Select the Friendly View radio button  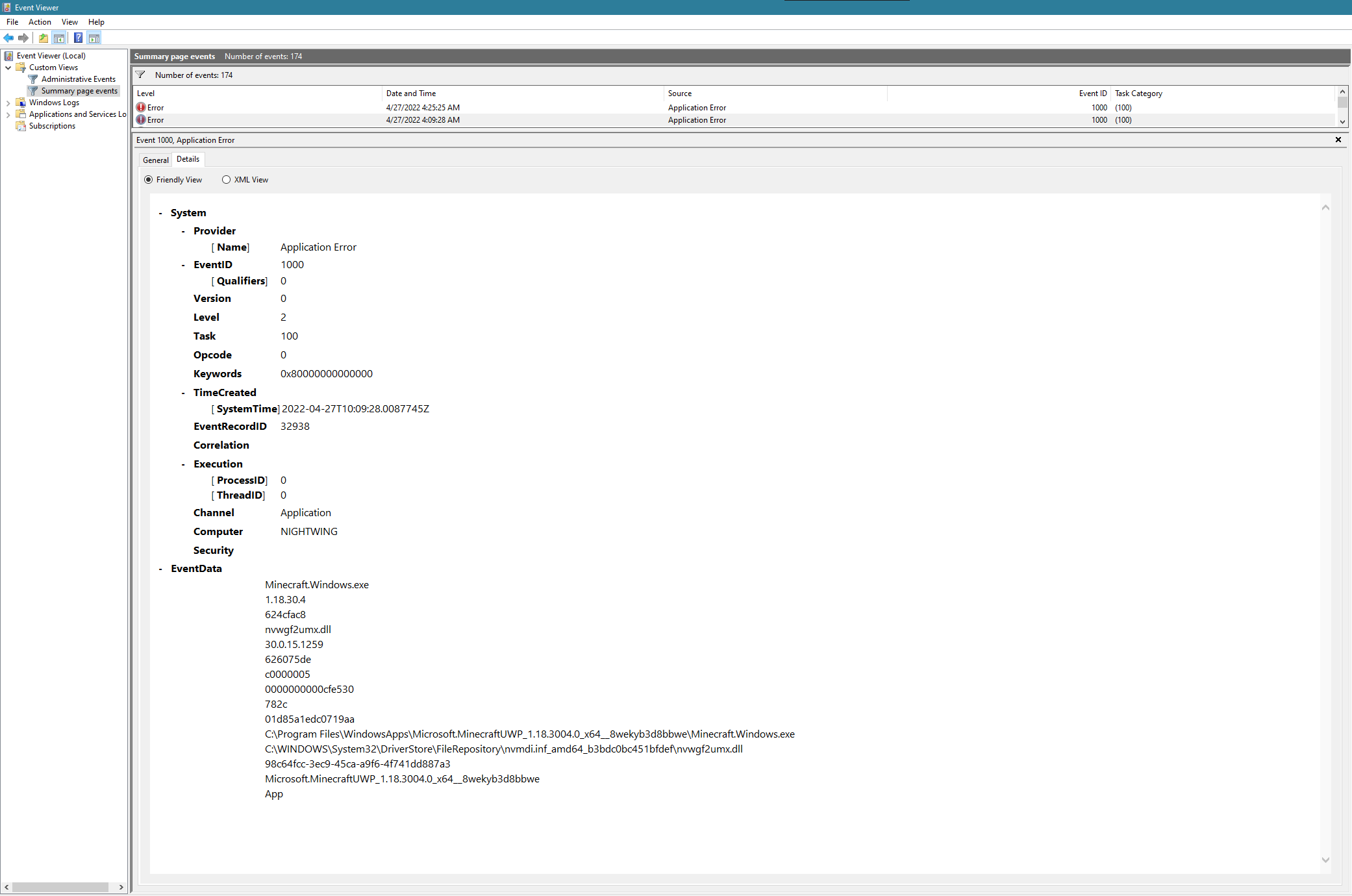[149, 180]
